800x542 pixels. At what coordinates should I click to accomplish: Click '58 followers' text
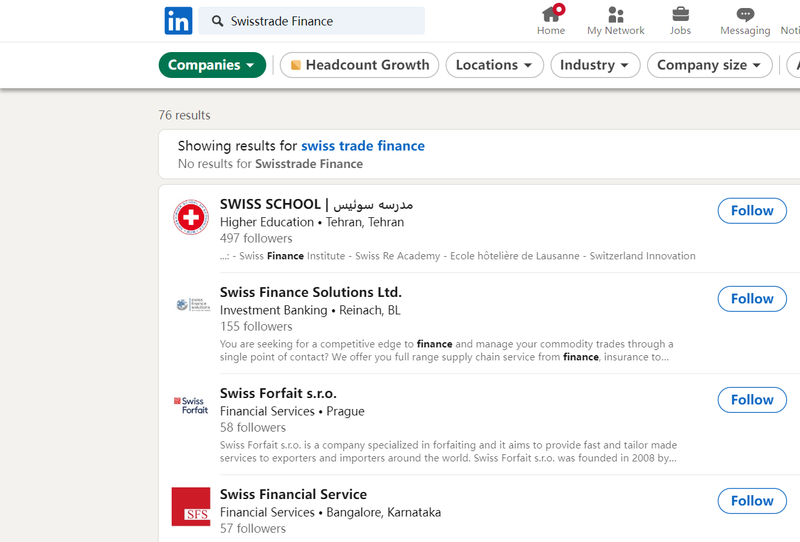(253, 427)
